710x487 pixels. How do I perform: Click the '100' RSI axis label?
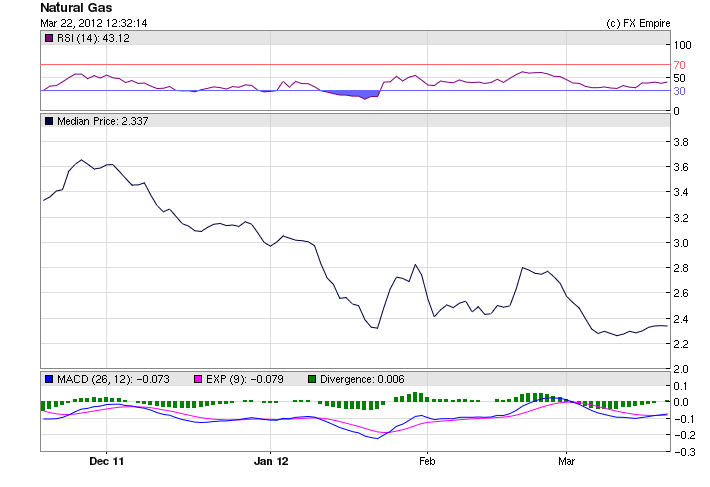pyautogui.click(x=682, y=45)
